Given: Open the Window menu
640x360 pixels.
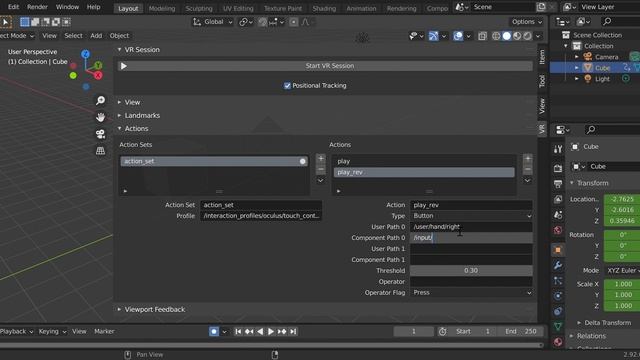Looking at the screenshot, I should click(67, 7).
